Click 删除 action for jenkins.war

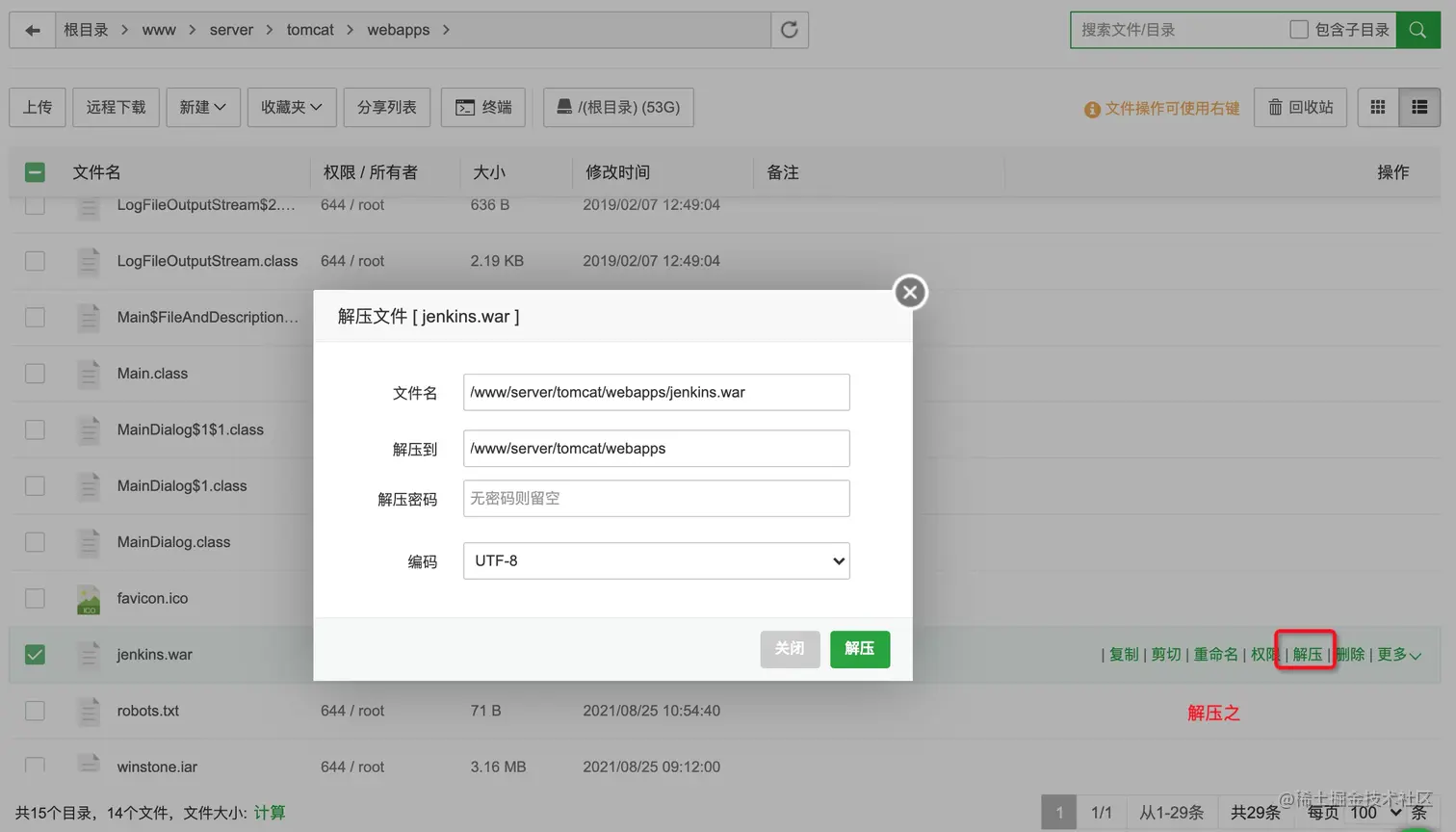coord(1351,655)
